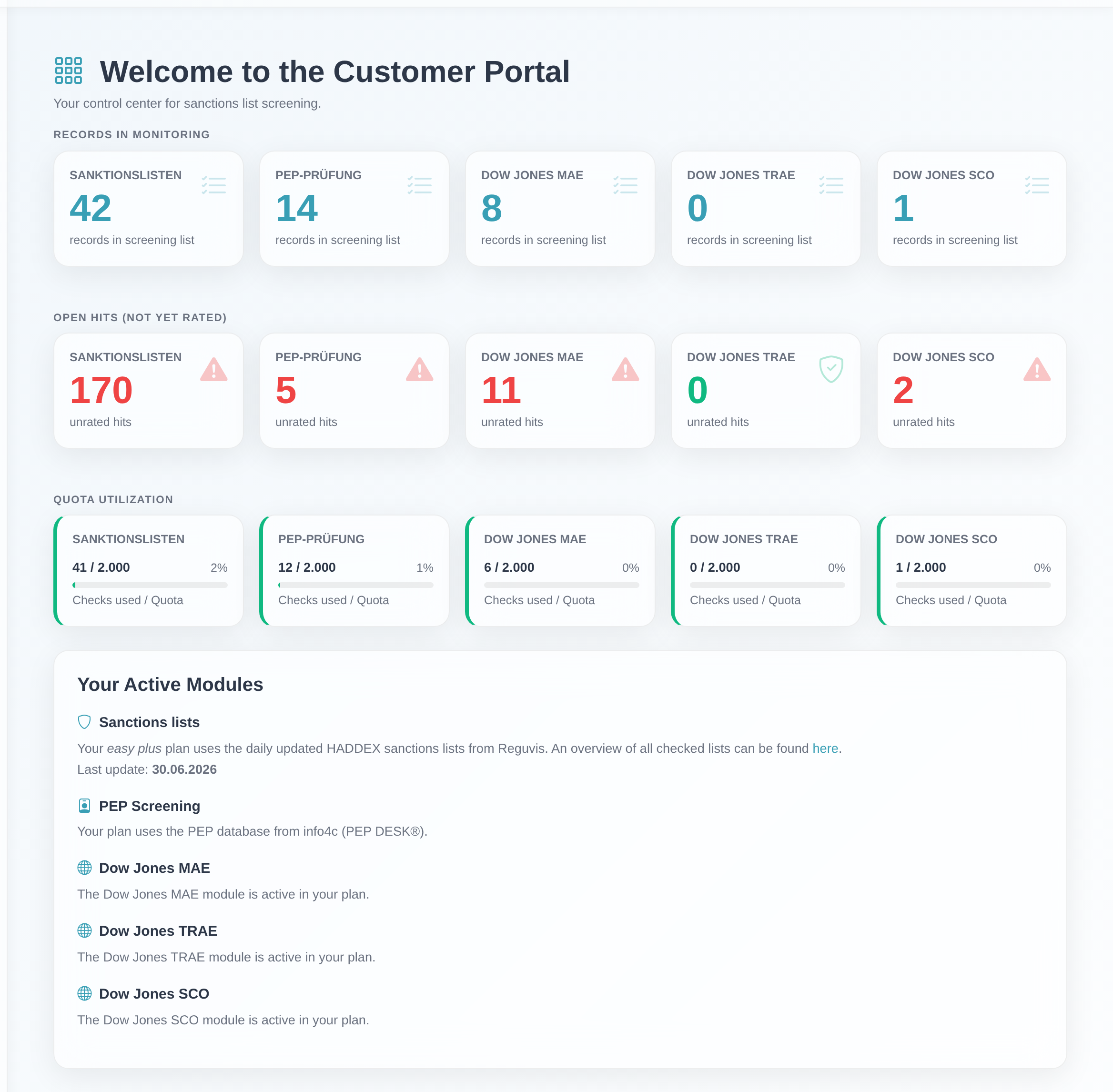Open the Sanktionslisten card with 170 unrated hits
This screenshot has height=1092, width=1113.
(x=149, y=391)
